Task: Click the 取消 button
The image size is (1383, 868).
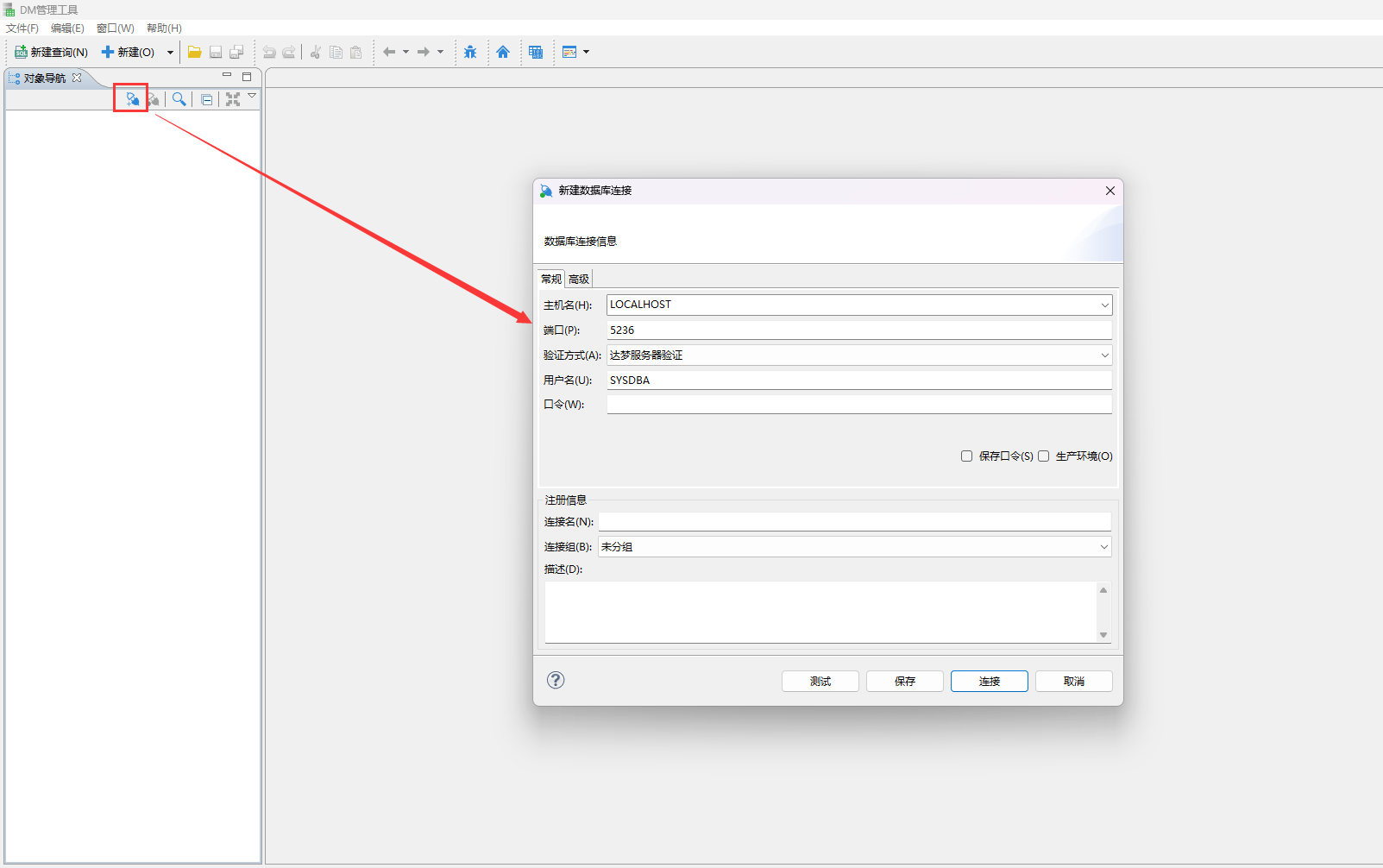Action: click(x=1074, y=682)
